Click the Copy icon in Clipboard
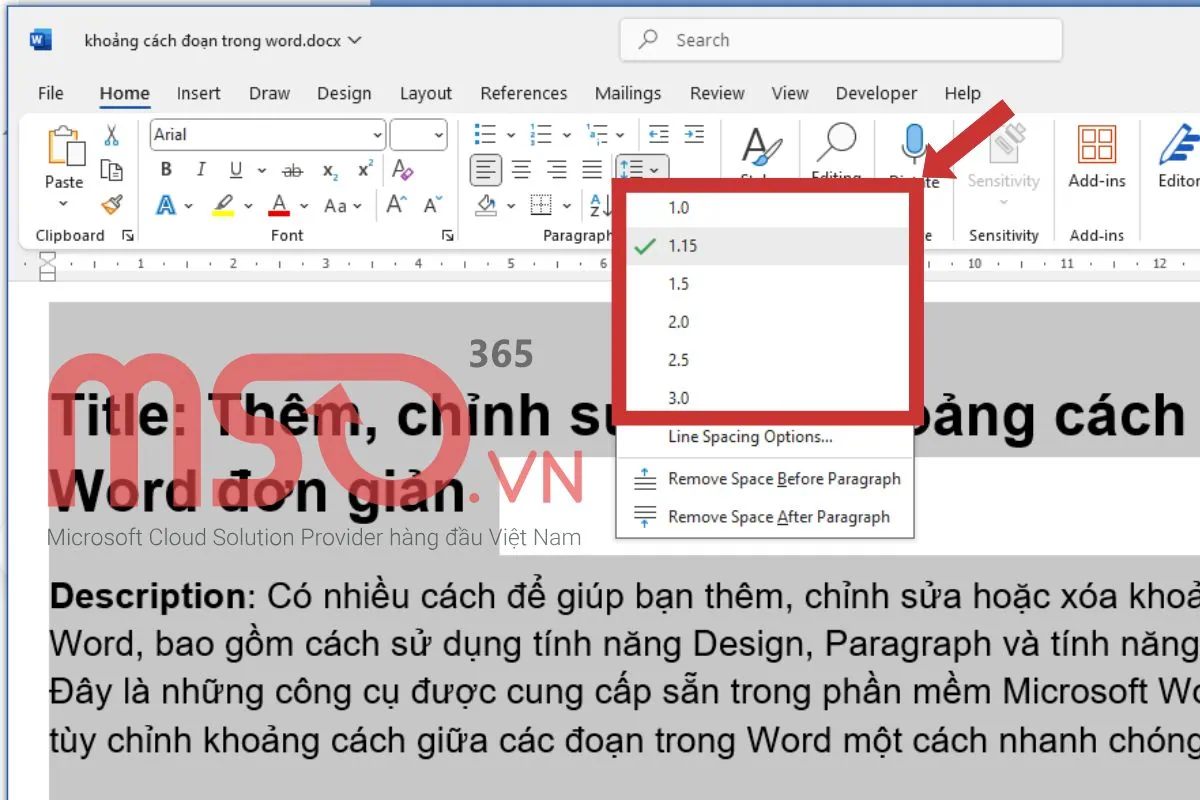 [111, 170]
